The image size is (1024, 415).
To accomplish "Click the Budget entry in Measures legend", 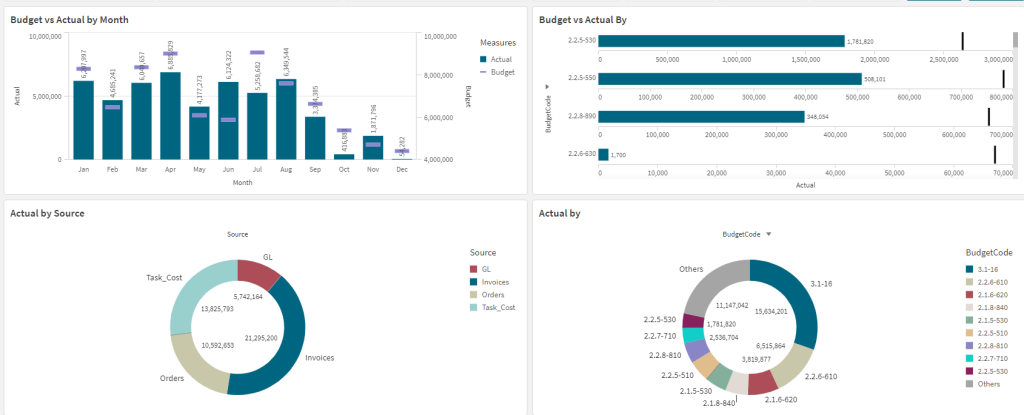I will 497,72.
